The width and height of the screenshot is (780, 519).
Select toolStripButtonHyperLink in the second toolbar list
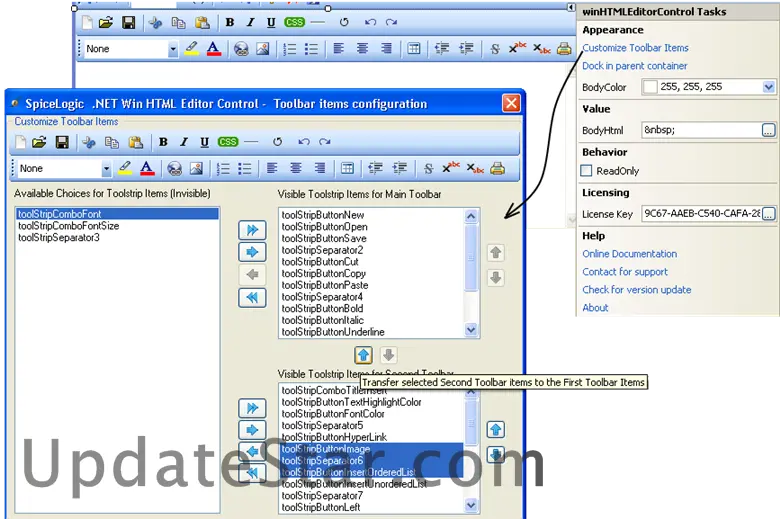[x=372, y=437]
